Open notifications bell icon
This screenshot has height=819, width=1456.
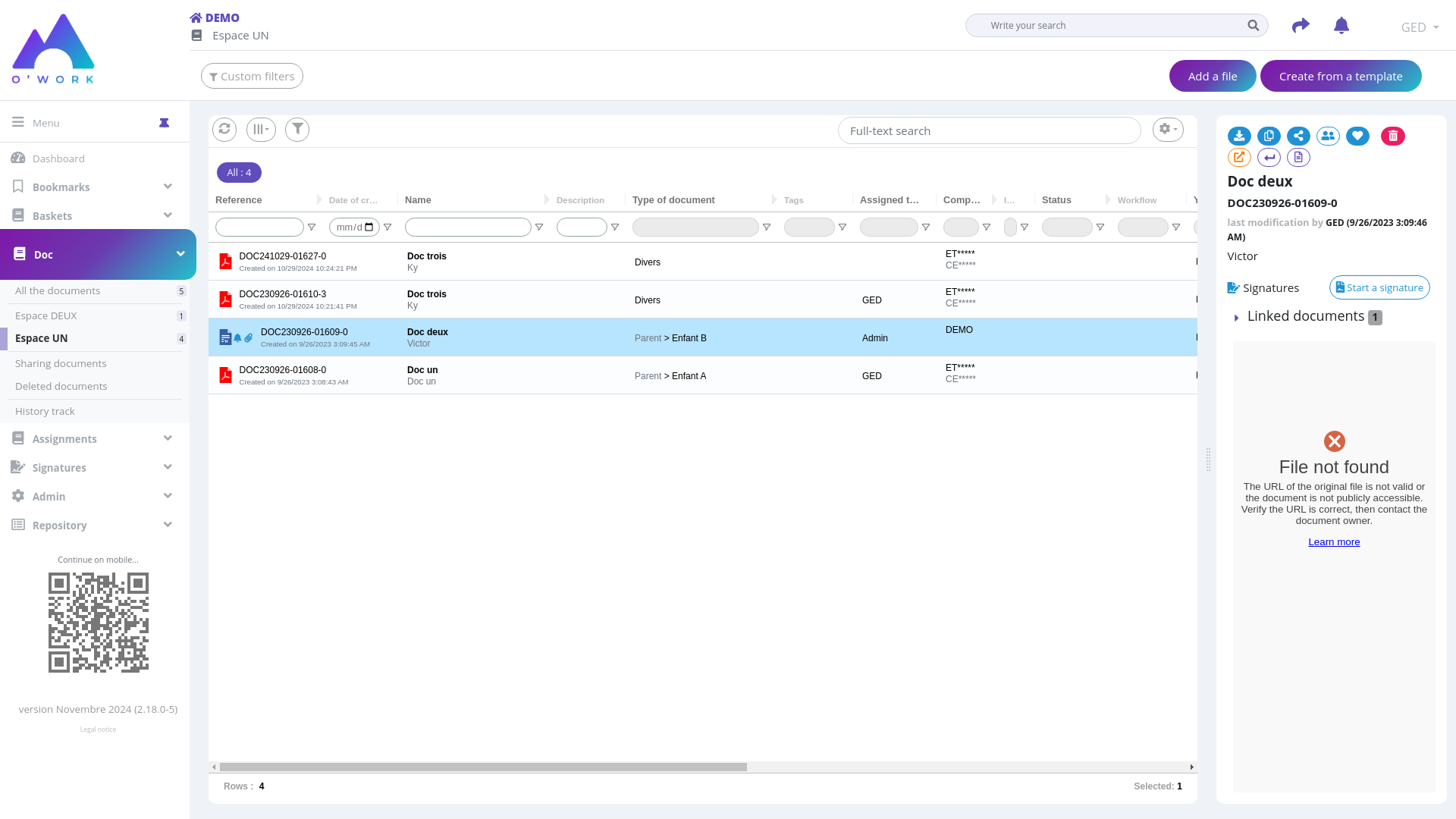click(1341, 26)
